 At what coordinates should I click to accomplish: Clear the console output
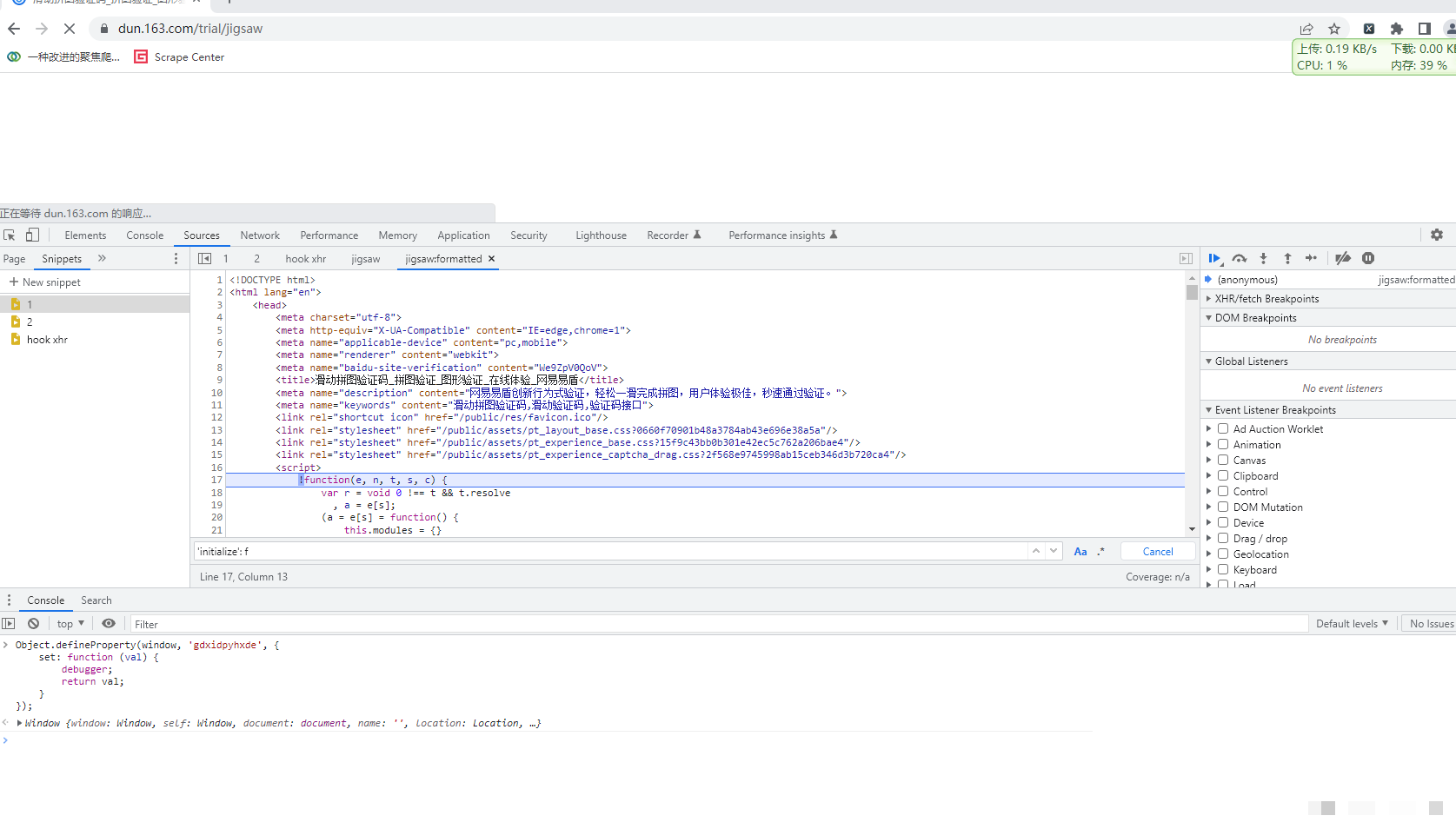click(x=33, y=624)
